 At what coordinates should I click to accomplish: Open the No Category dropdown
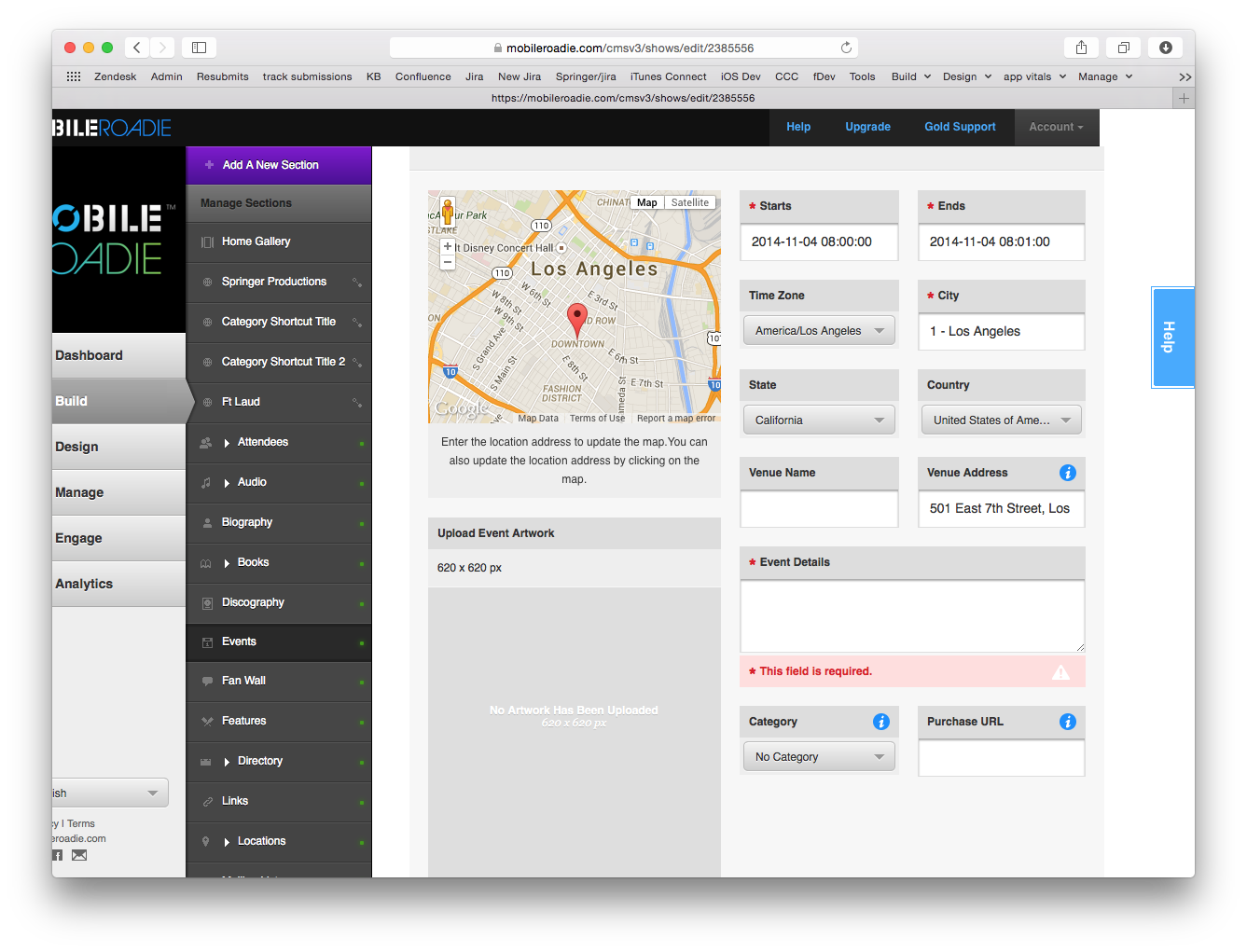click(819, 757)
